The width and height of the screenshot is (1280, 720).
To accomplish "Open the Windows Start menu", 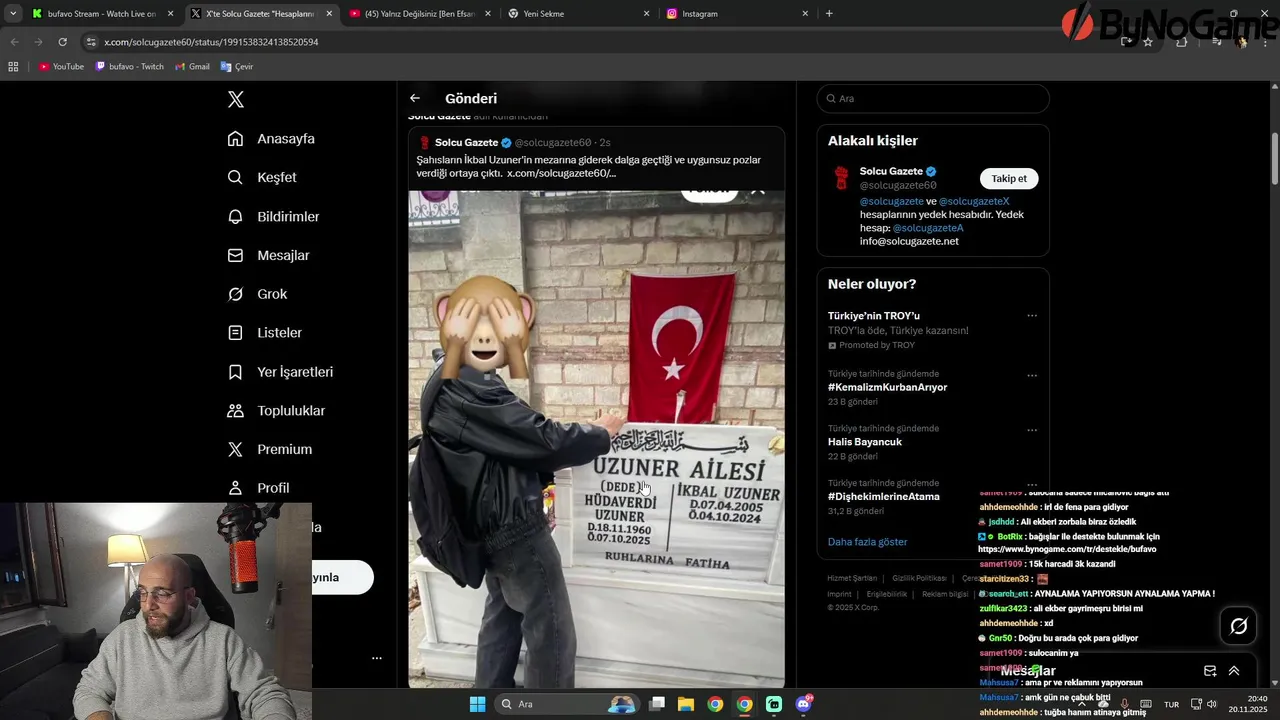I will 478,704.
